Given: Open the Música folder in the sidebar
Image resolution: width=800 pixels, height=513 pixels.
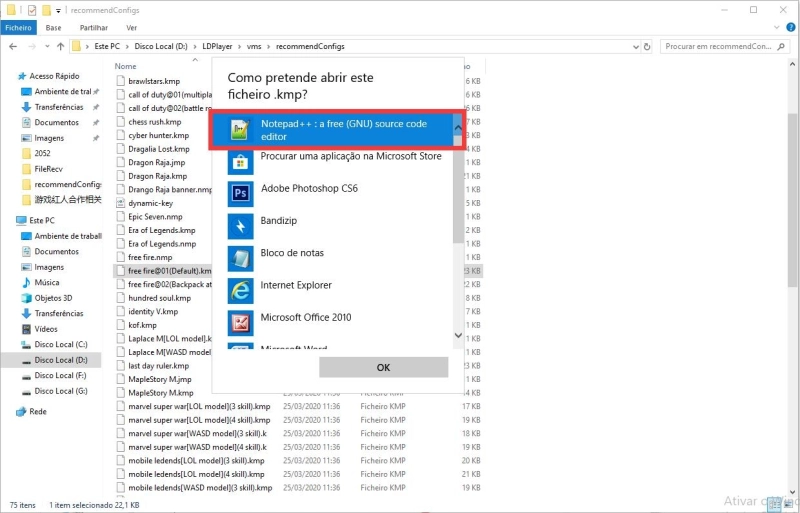Looking at the screenshot, I should 46,283.
